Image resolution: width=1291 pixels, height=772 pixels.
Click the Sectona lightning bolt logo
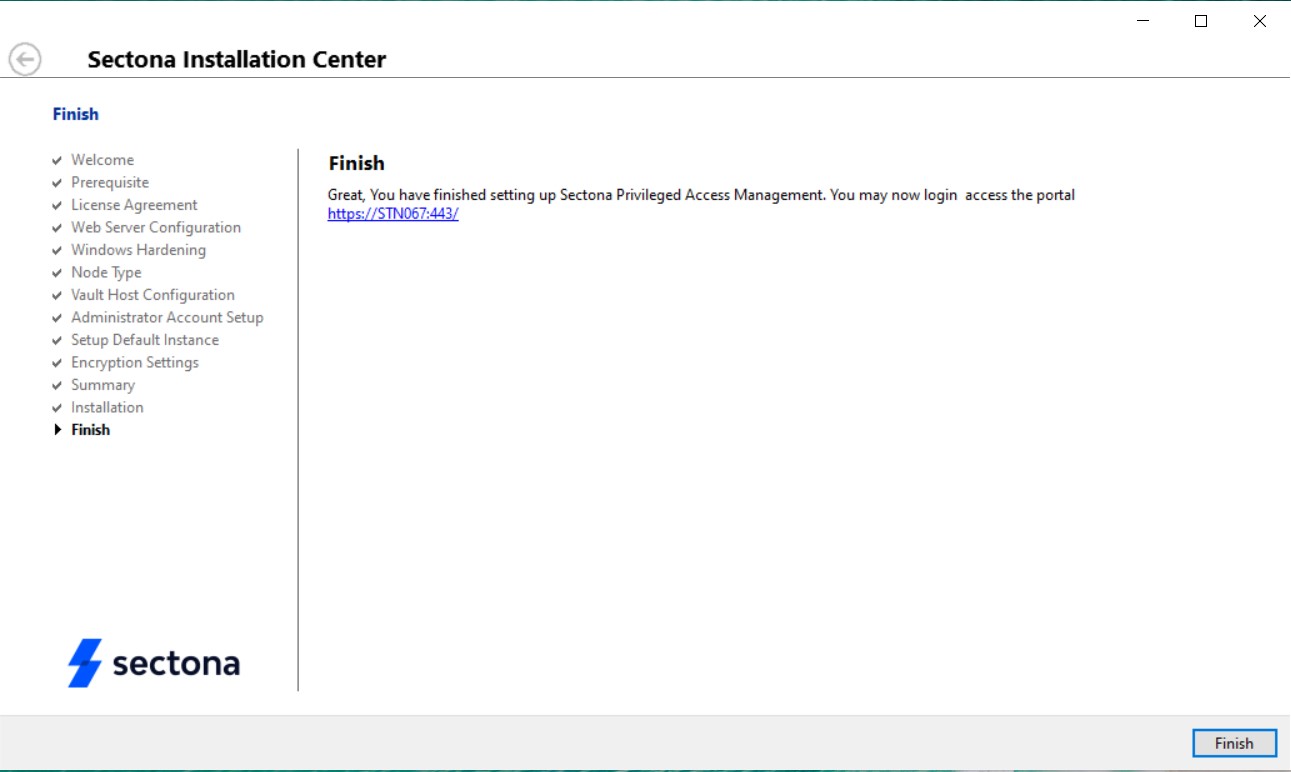85,663
